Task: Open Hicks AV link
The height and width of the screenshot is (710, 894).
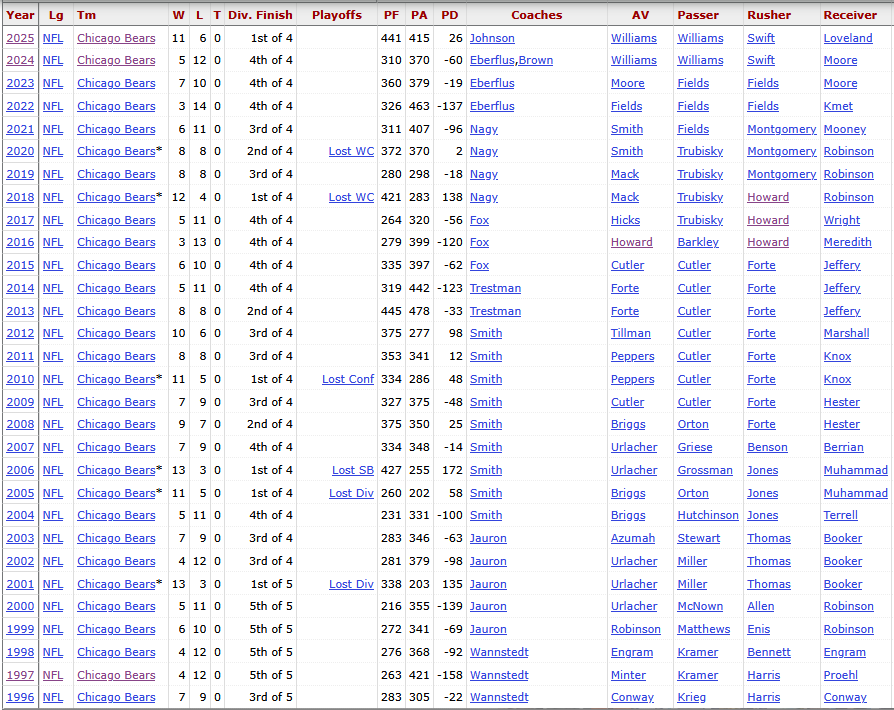Action: pos(625,220)
